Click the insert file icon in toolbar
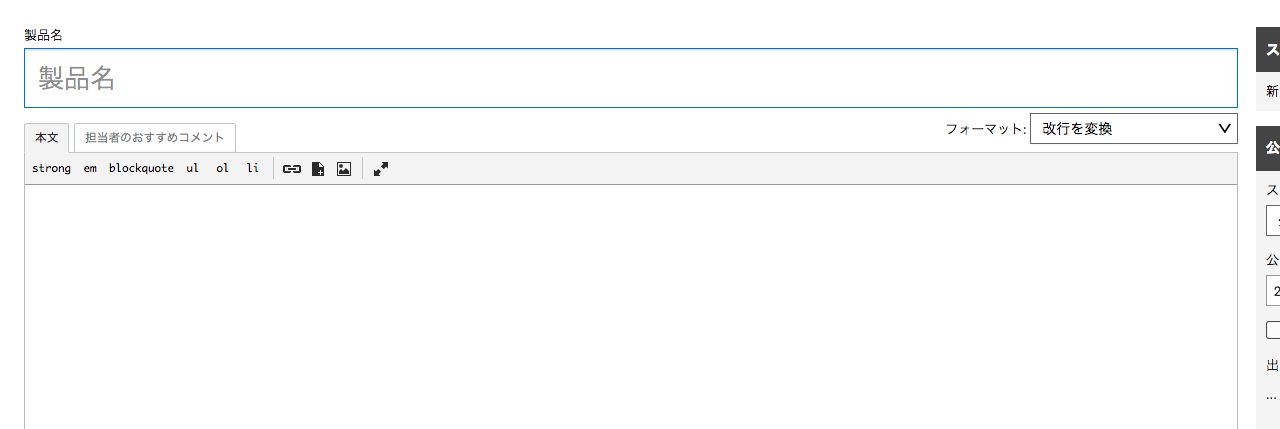Image resolution: width=1280 pixels, height=429 pixels. pos(318,169)
